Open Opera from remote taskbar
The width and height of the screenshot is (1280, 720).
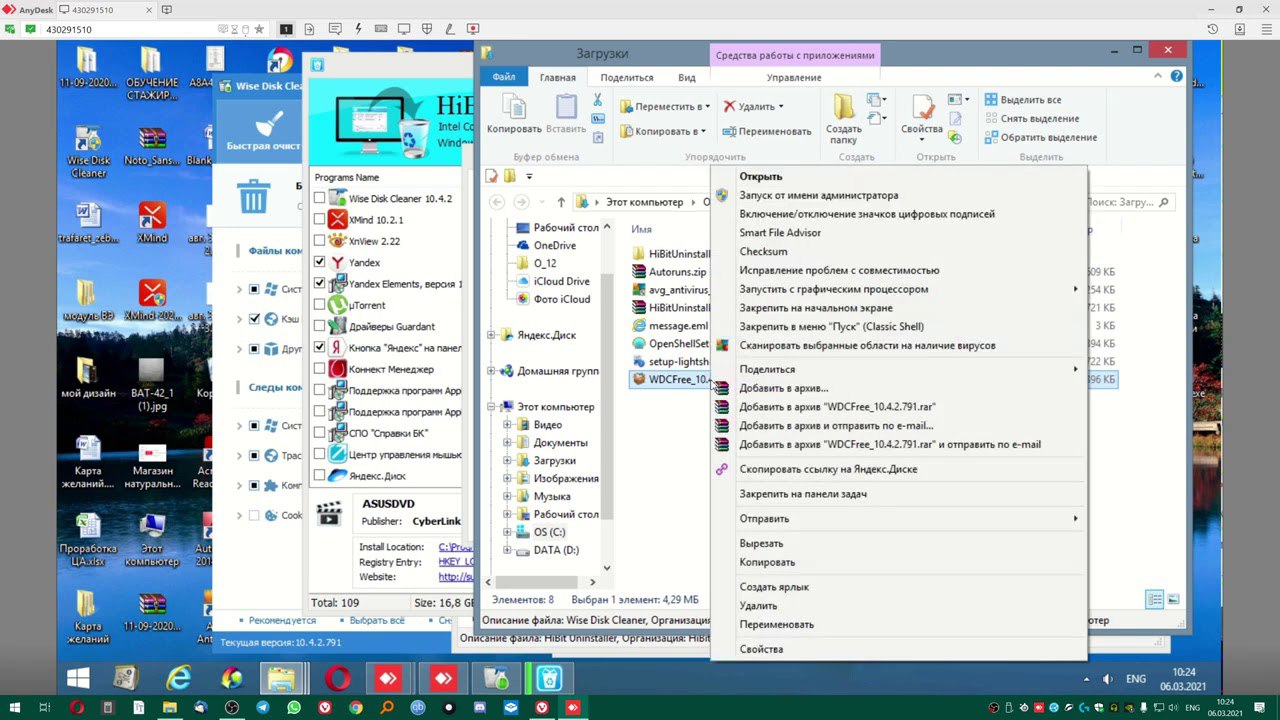(x=338, y=679)
